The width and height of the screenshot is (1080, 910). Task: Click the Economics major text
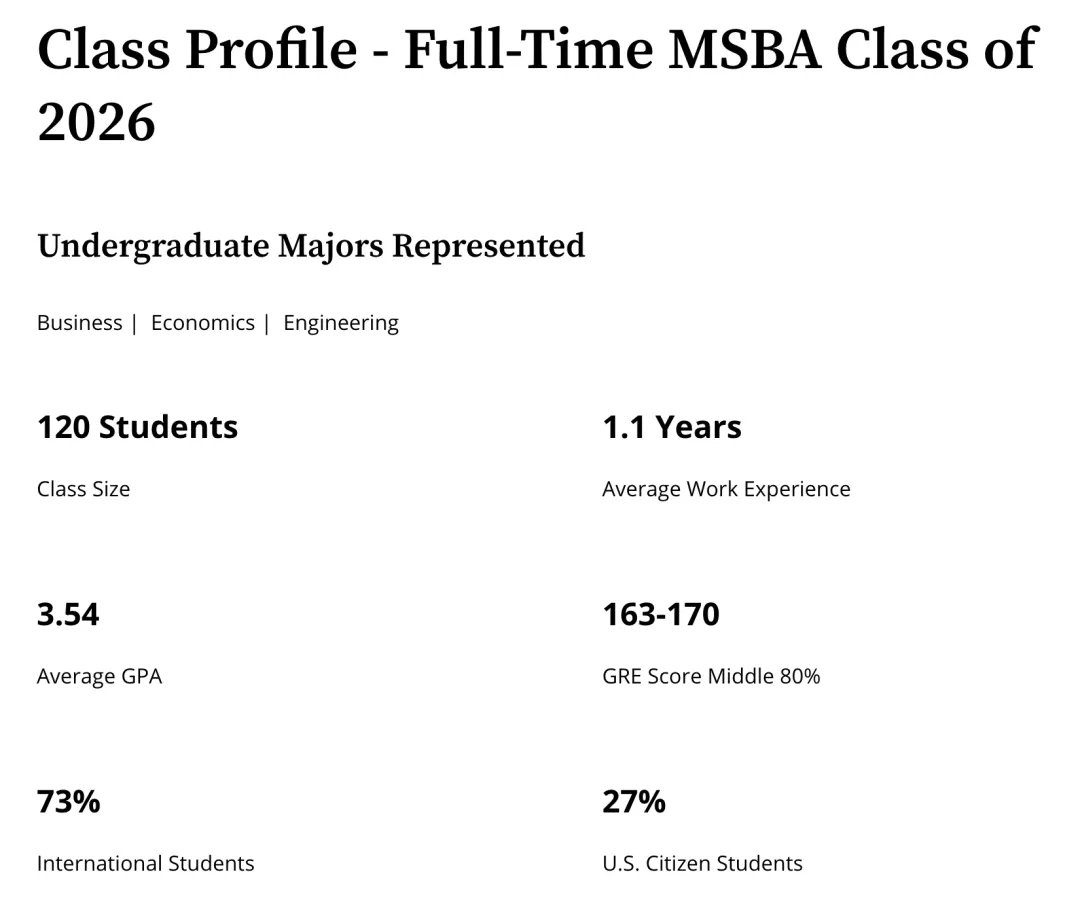203,323
